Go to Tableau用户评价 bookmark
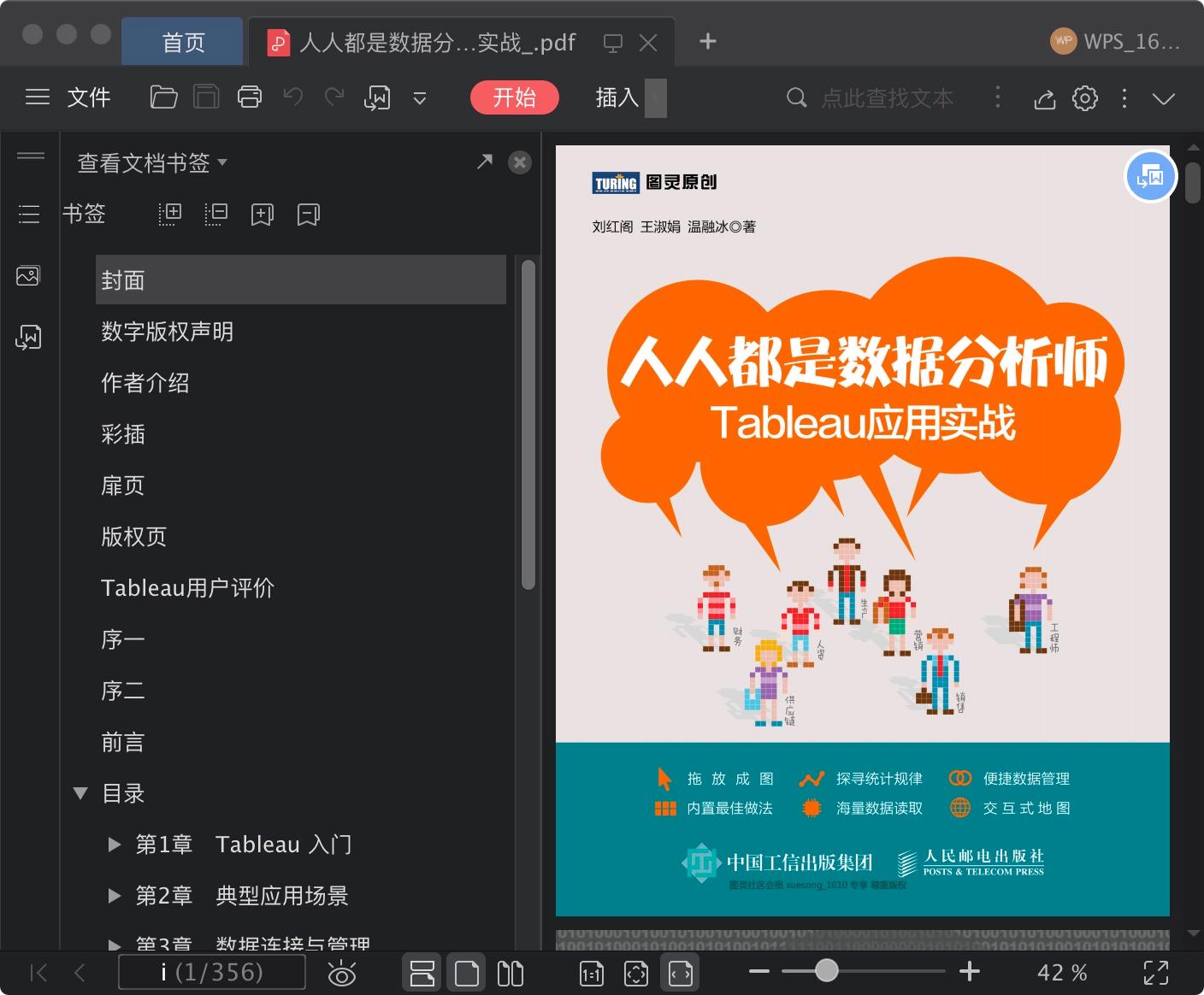The width and height of the screenshot is (1204, 995). [x=188, y=588]
